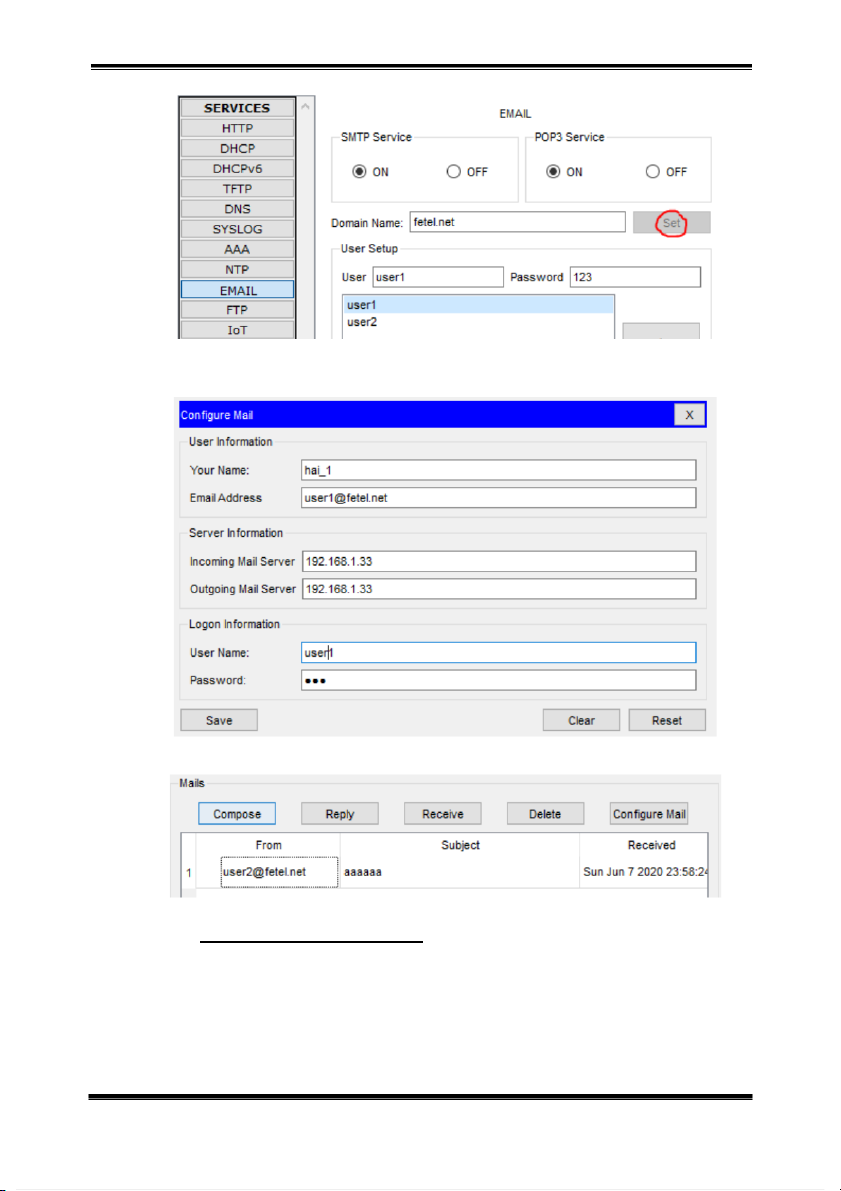Viewport: 841px width, 1191px height.
Task: Delete the selected mail
Action: (x=545, y=813)
